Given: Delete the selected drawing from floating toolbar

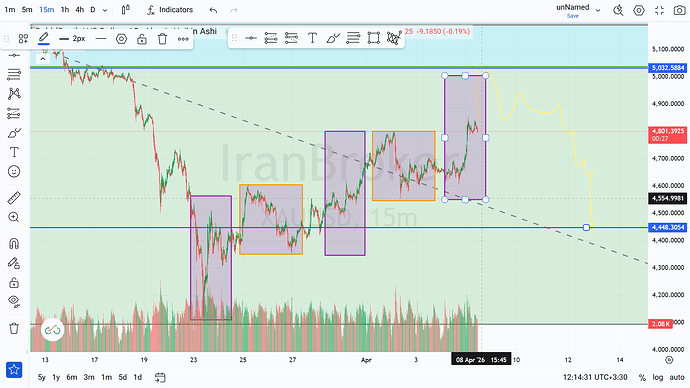Looking at the screenshot, I should (x=162, y=39).
